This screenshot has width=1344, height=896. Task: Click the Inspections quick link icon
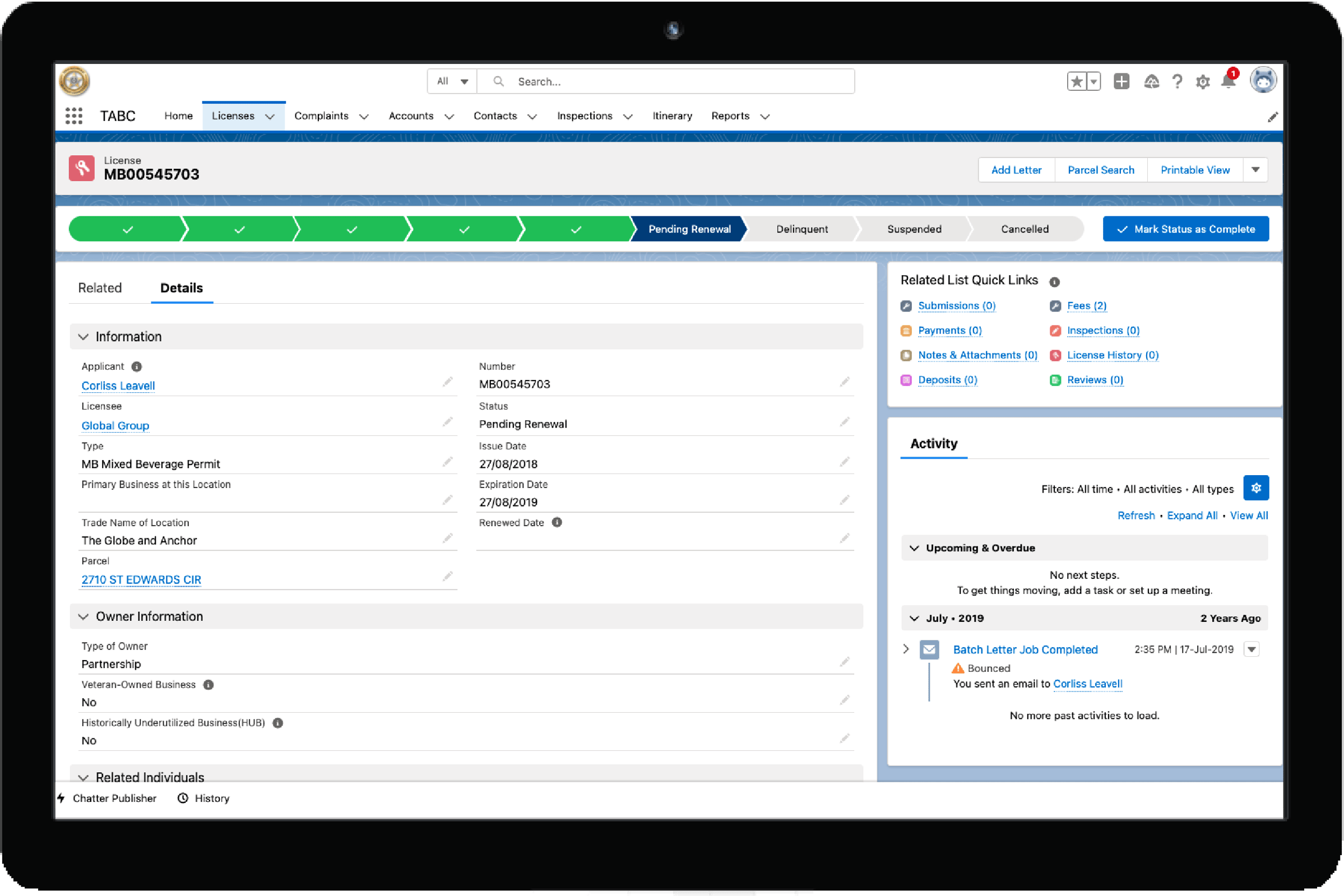pyautogui.click(x=1055, y=330)
